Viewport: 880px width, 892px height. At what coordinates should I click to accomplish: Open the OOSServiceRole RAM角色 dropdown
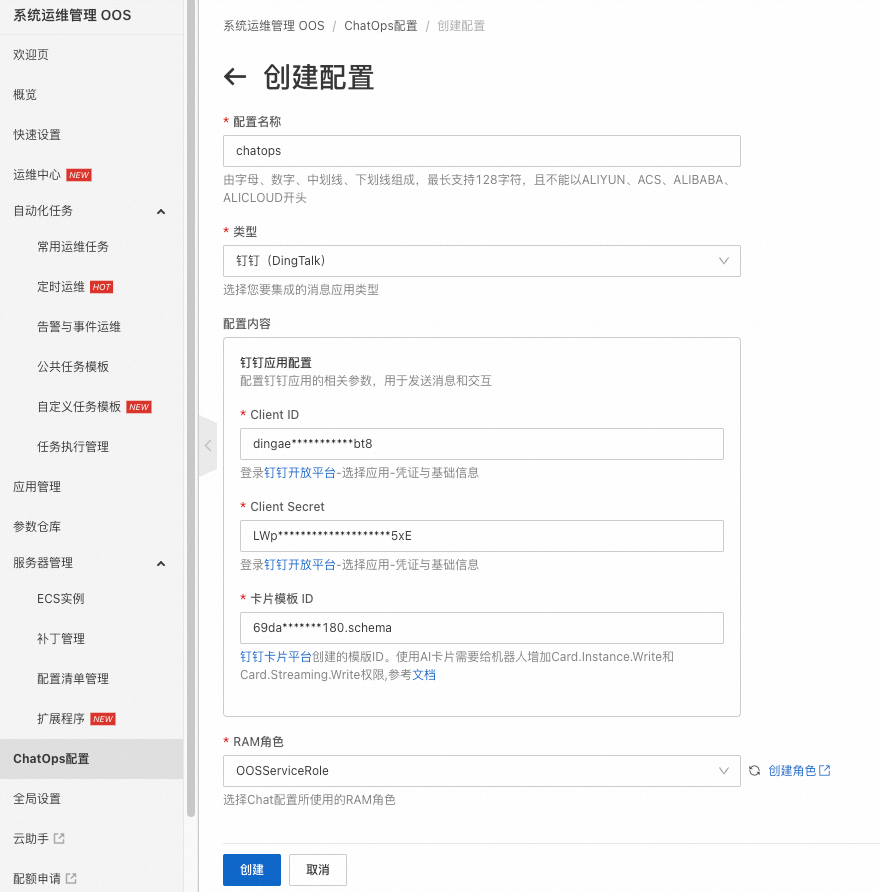(x=481, y=771)
